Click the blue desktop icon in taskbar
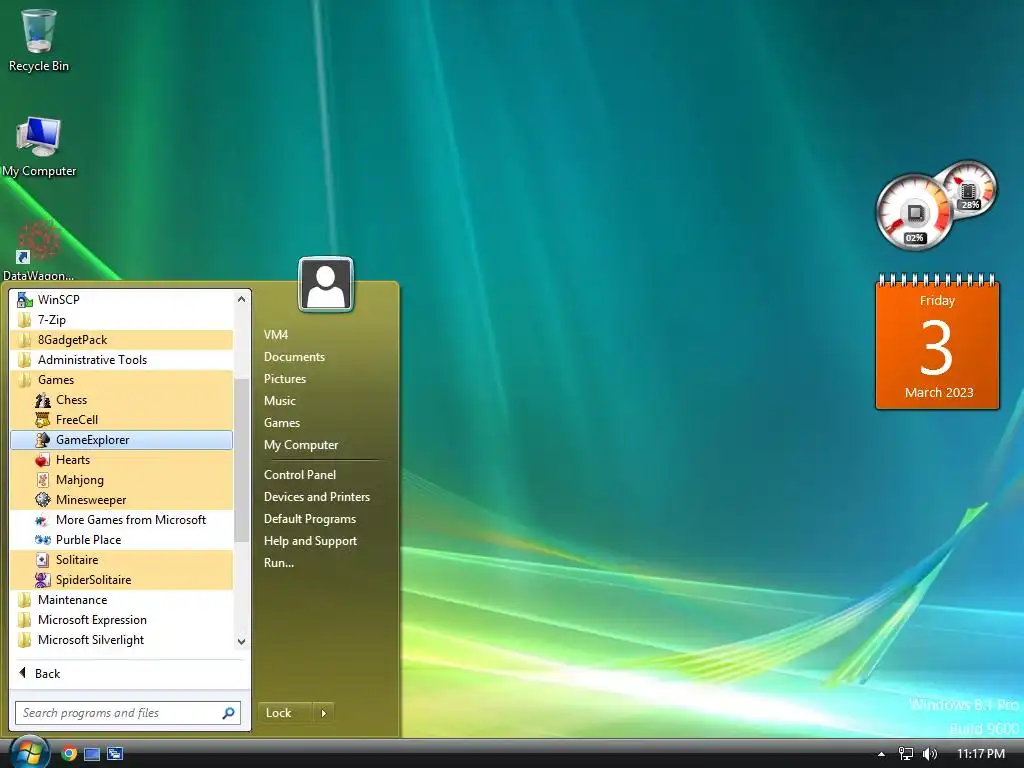The image size is (1024, 768). (x=92, y=754)
